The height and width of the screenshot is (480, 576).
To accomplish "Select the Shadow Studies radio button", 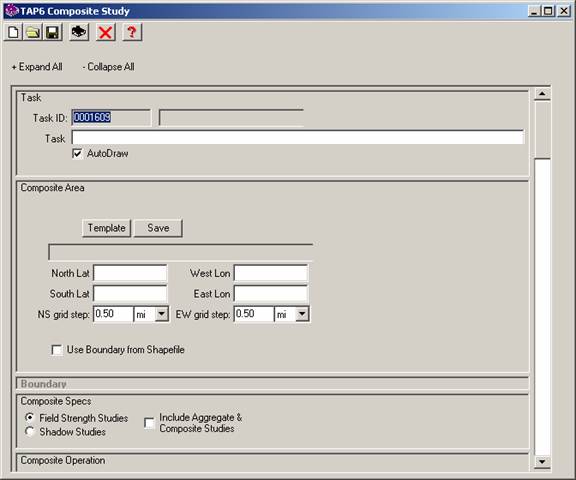I will pyautogui.click(x=30, y=432).
